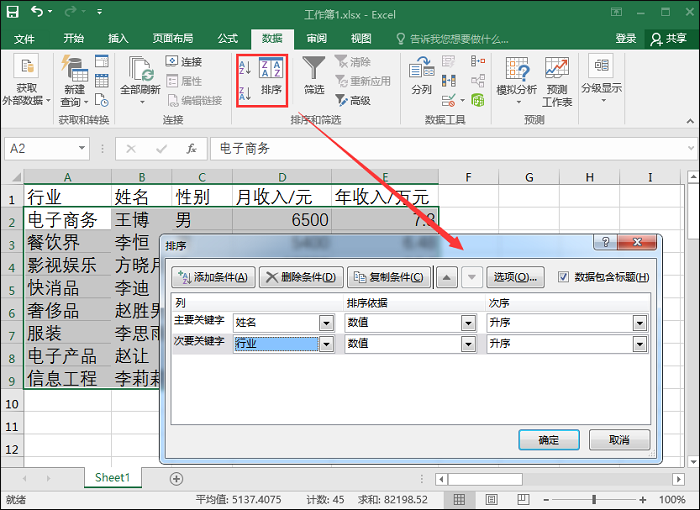Expand the 次要关键字 column dropdown (行业)

click(x=326, y=344)
